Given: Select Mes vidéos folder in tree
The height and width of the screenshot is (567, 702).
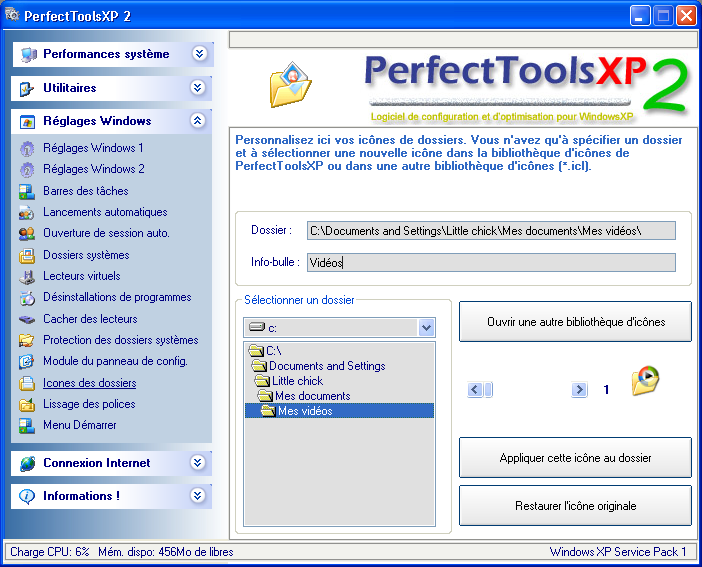Looking at the screenshot, I should (339, 411).
